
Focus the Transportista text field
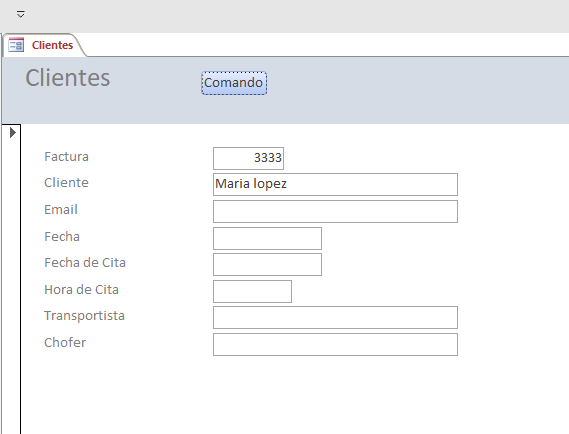click(335, 318)
